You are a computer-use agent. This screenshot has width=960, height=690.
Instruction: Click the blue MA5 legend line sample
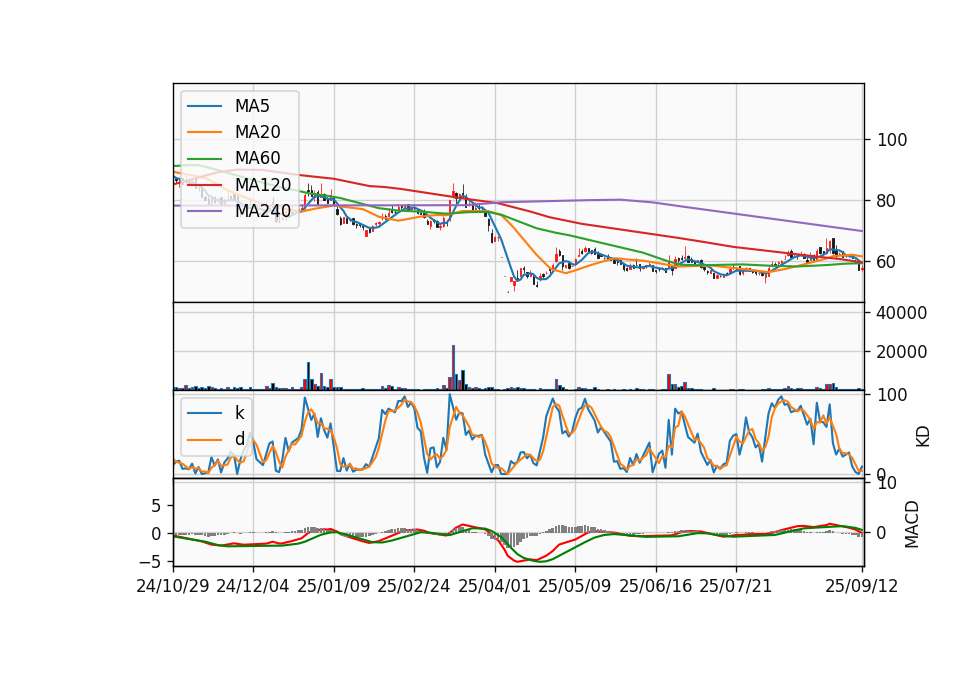[x=204, y=106]
